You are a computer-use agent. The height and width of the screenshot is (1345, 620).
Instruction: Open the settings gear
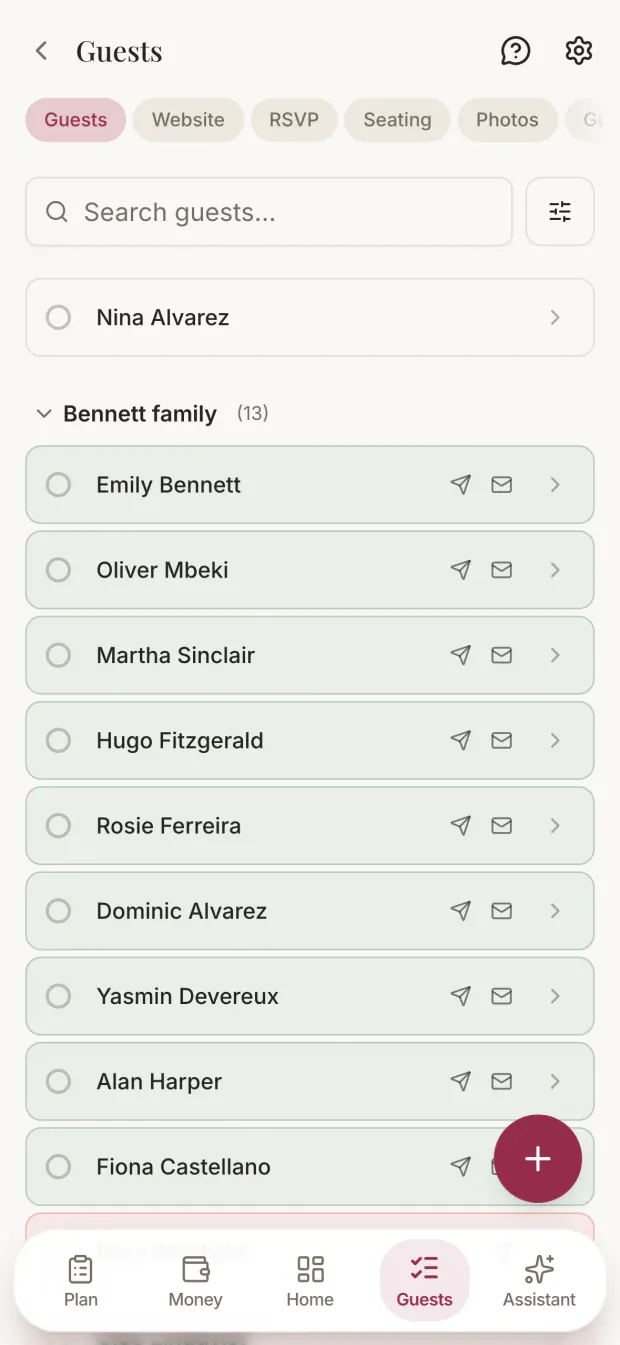click(x=579, y=51)
